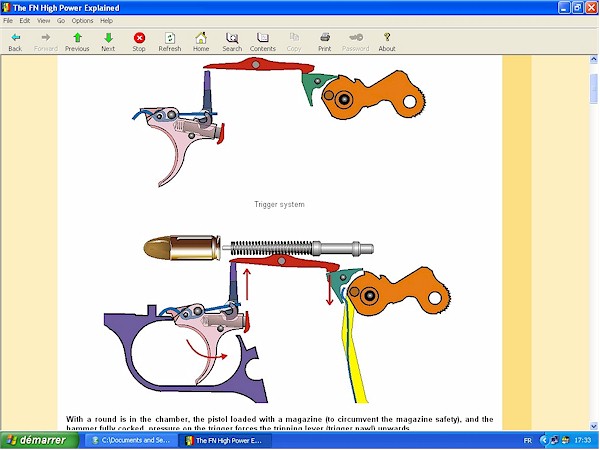Print the current page
The height and width of the screenshot is (450, 600).
(x=324, y=42)
